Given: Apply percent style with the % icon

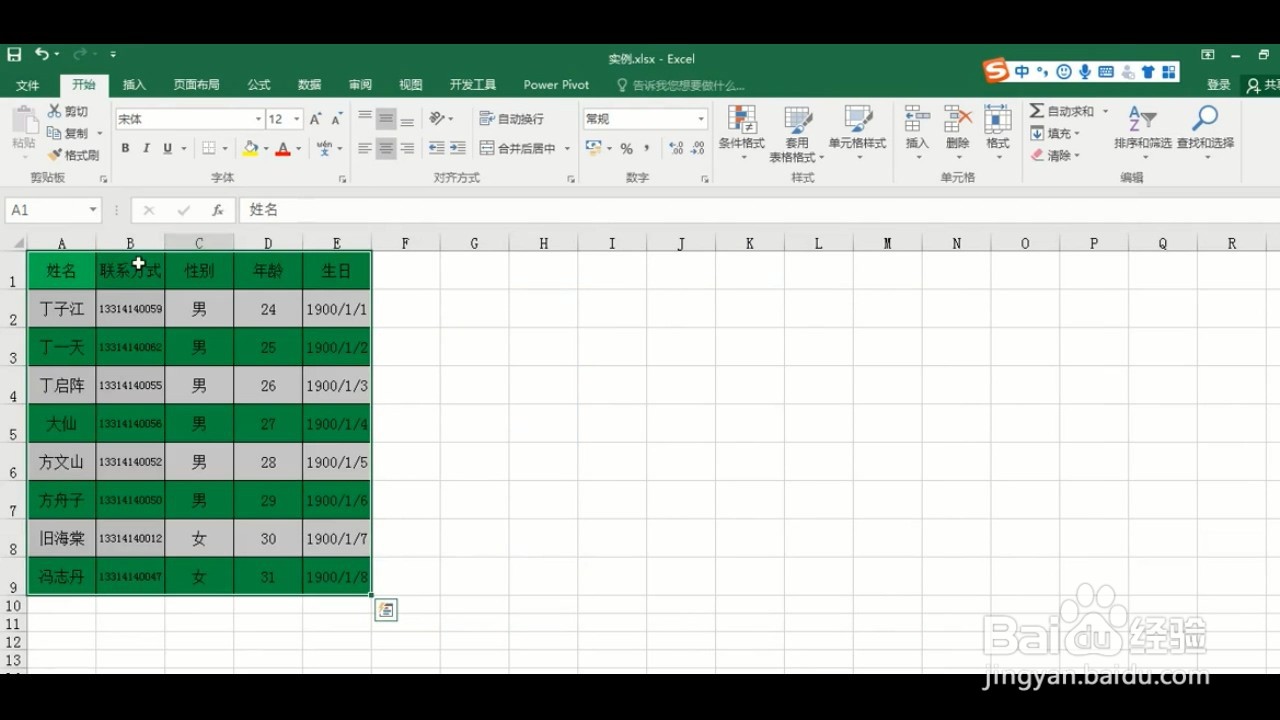Looking at the screenshot, I should pos(626,148).
